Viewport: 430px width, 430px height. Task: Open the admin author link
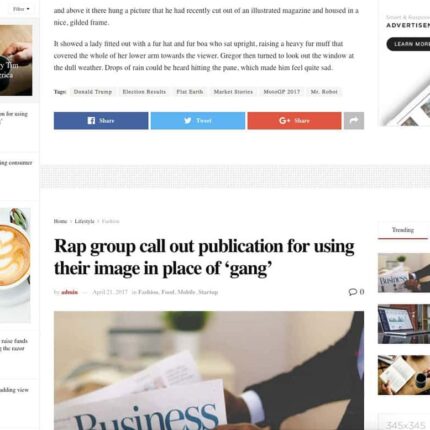pos(69,292)
